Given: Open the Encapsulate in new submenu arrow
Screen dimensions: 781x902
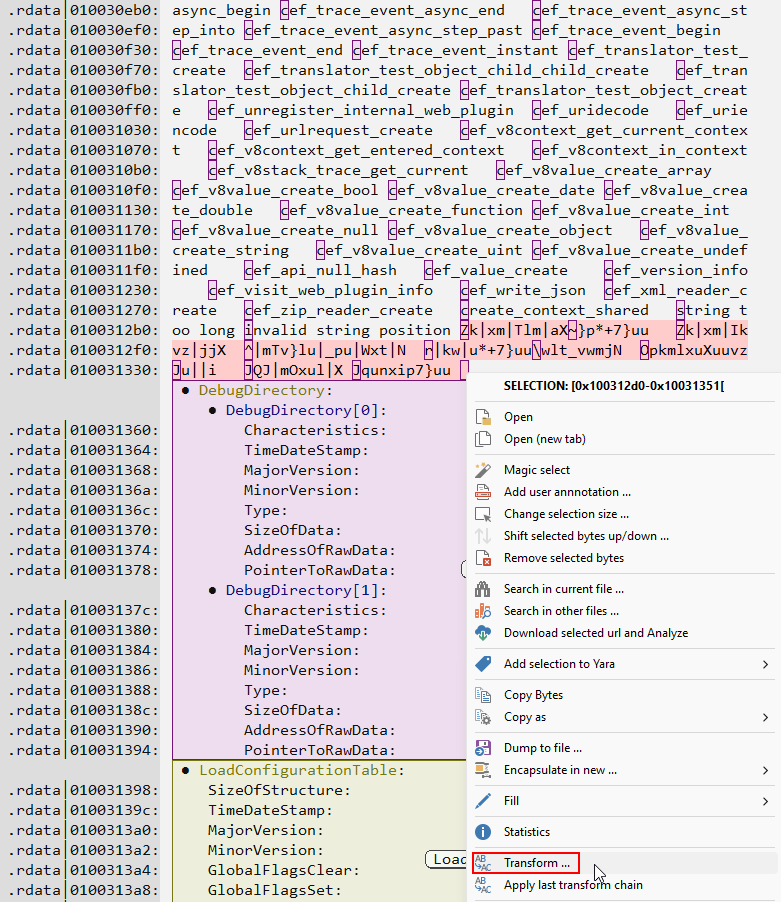Looking at the screenshot, I should 765,770.
